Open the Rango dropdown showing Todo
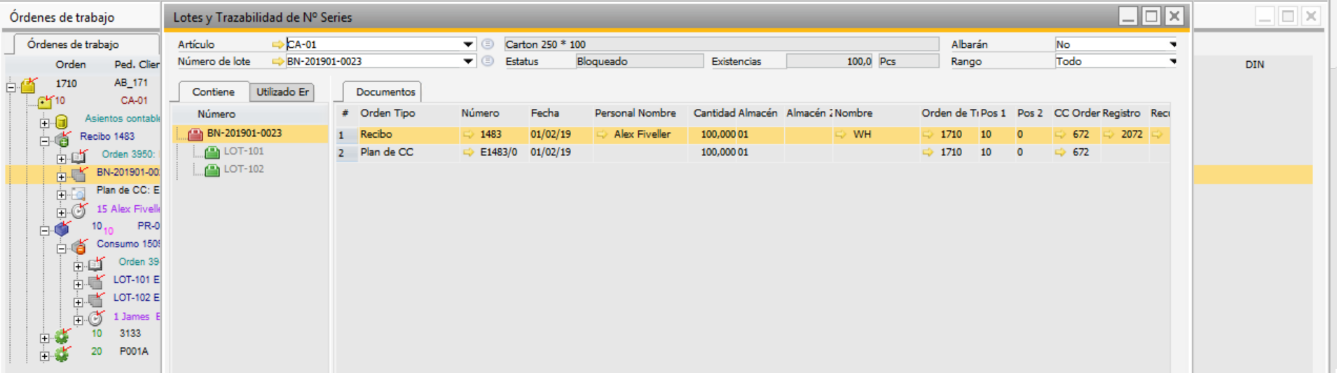1339x373 pixels. pos(1172,62)
